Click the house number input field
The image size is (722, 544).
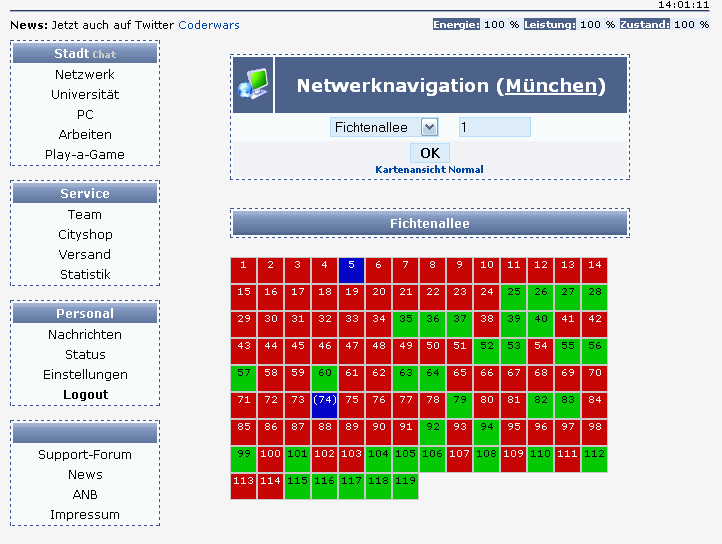point(495,127)
